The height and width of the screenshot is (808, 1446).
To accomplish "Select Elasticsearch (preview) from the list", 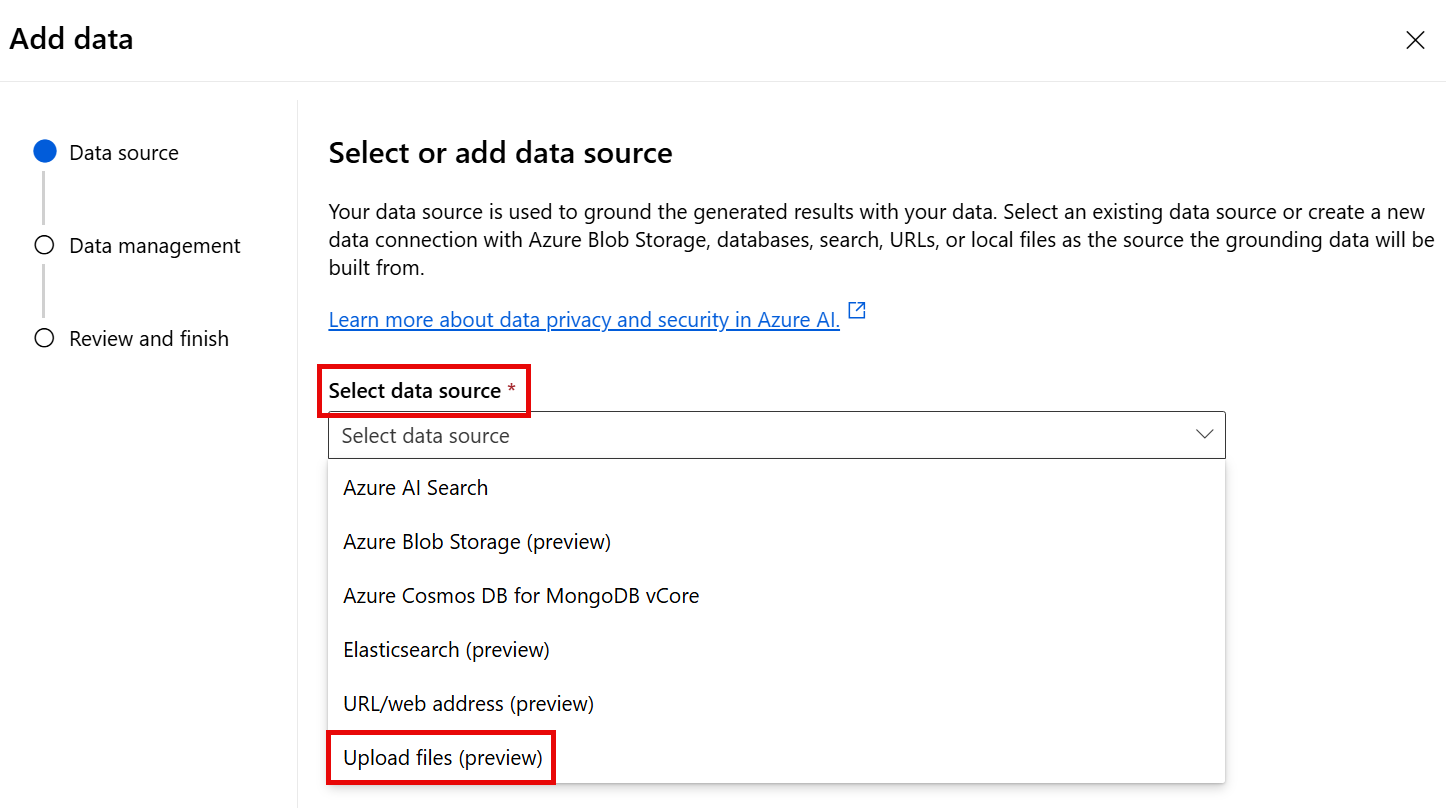I will (x=776, y=650).
